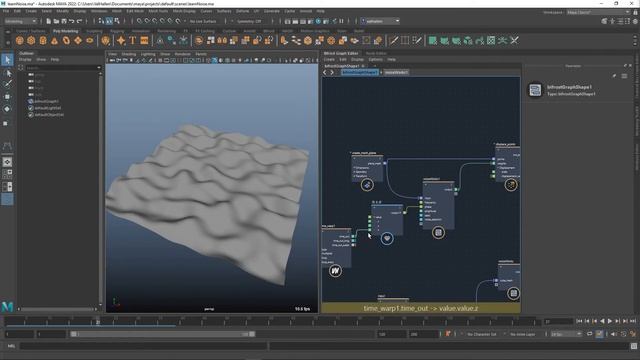The image size is (640, 360).
Task: Open the No Anim Layer dropdown
Action: pyautogui.click(x=524, y=334)
